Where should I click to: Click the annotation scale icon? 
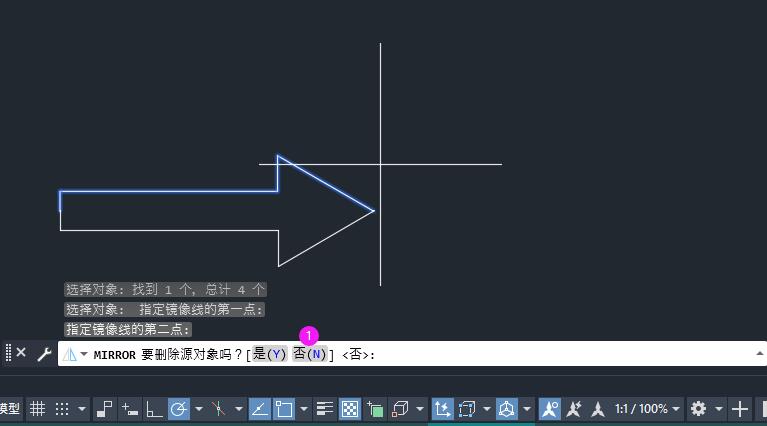(598, 408)
